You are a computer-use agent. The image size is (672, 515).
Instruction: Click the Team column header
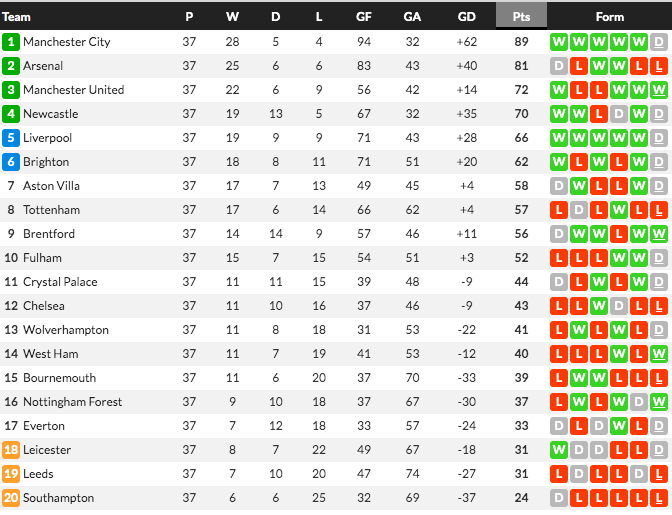coord(16,17)
